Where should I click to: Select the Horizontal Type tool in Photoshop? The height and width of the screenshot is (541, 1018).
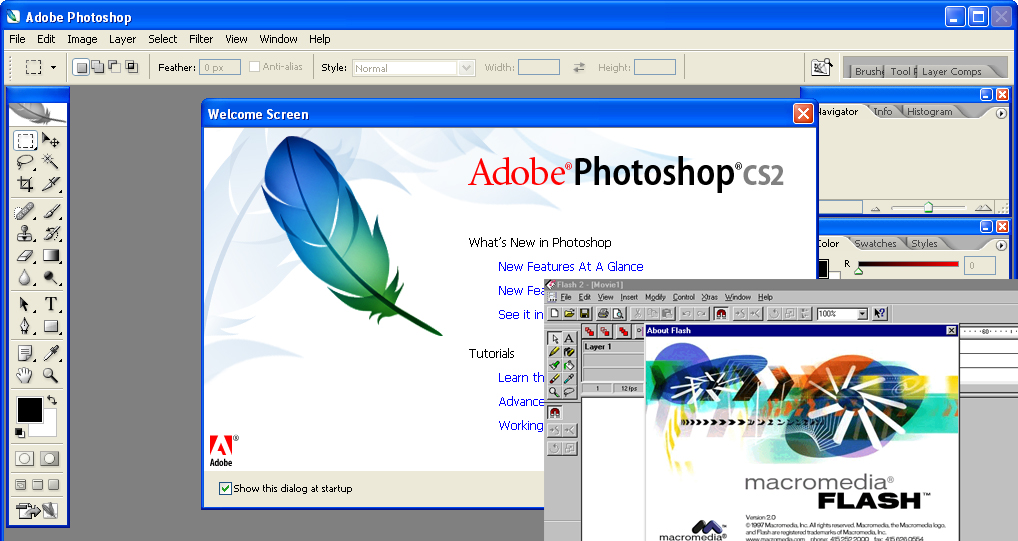[51, 304]
